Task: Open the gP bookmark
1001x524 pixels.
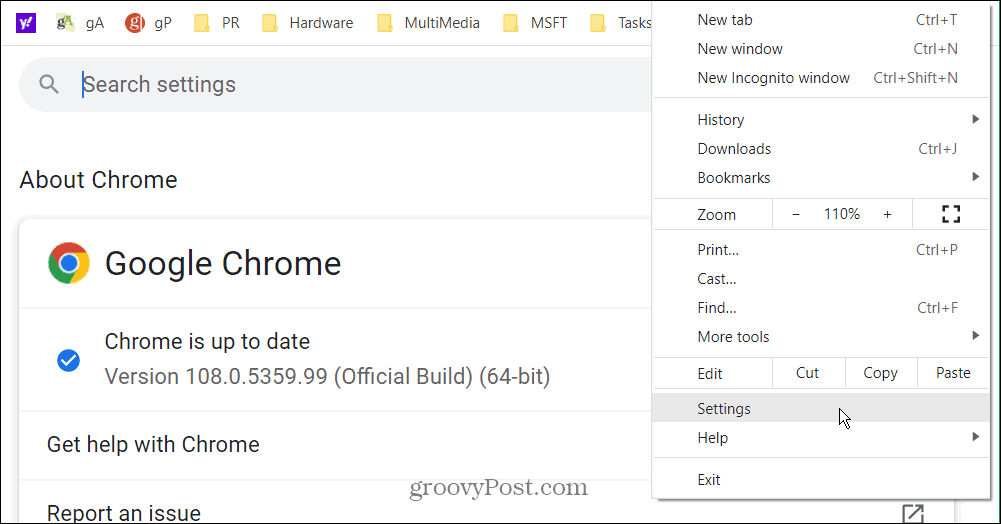Action: (148, 23)
